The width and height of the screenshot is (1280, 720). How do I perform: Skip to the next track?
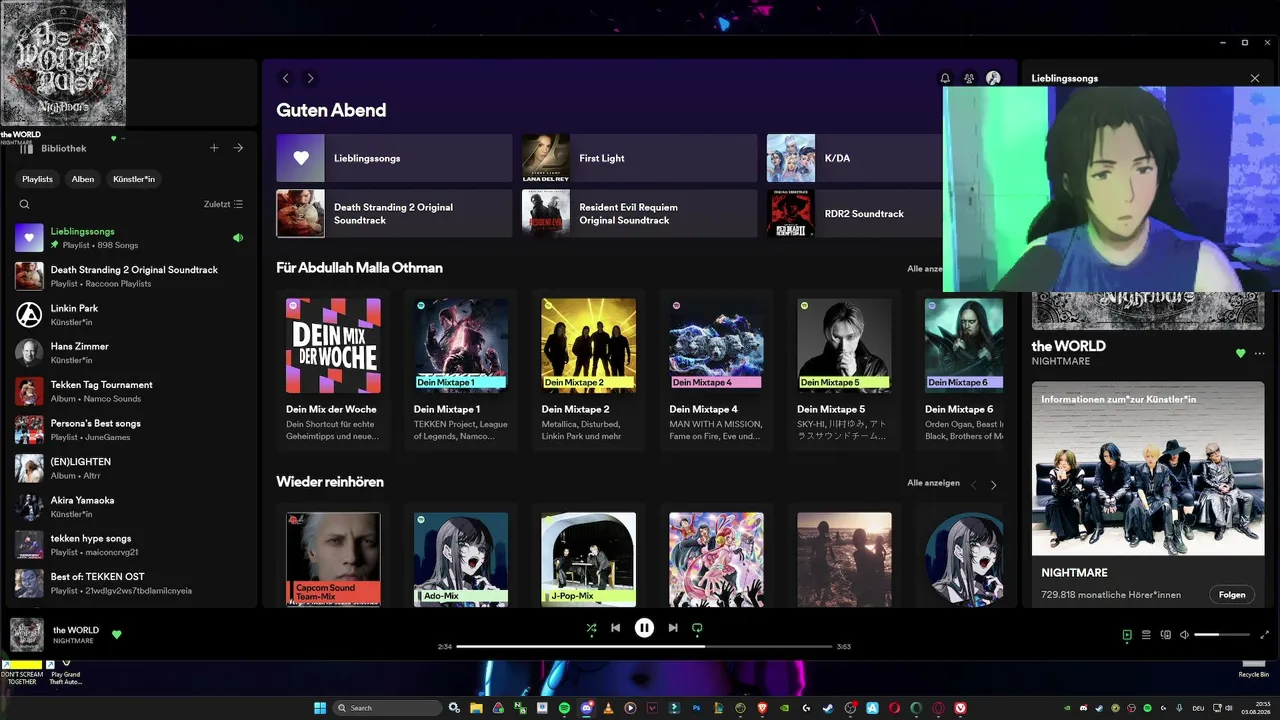[673, 628]
